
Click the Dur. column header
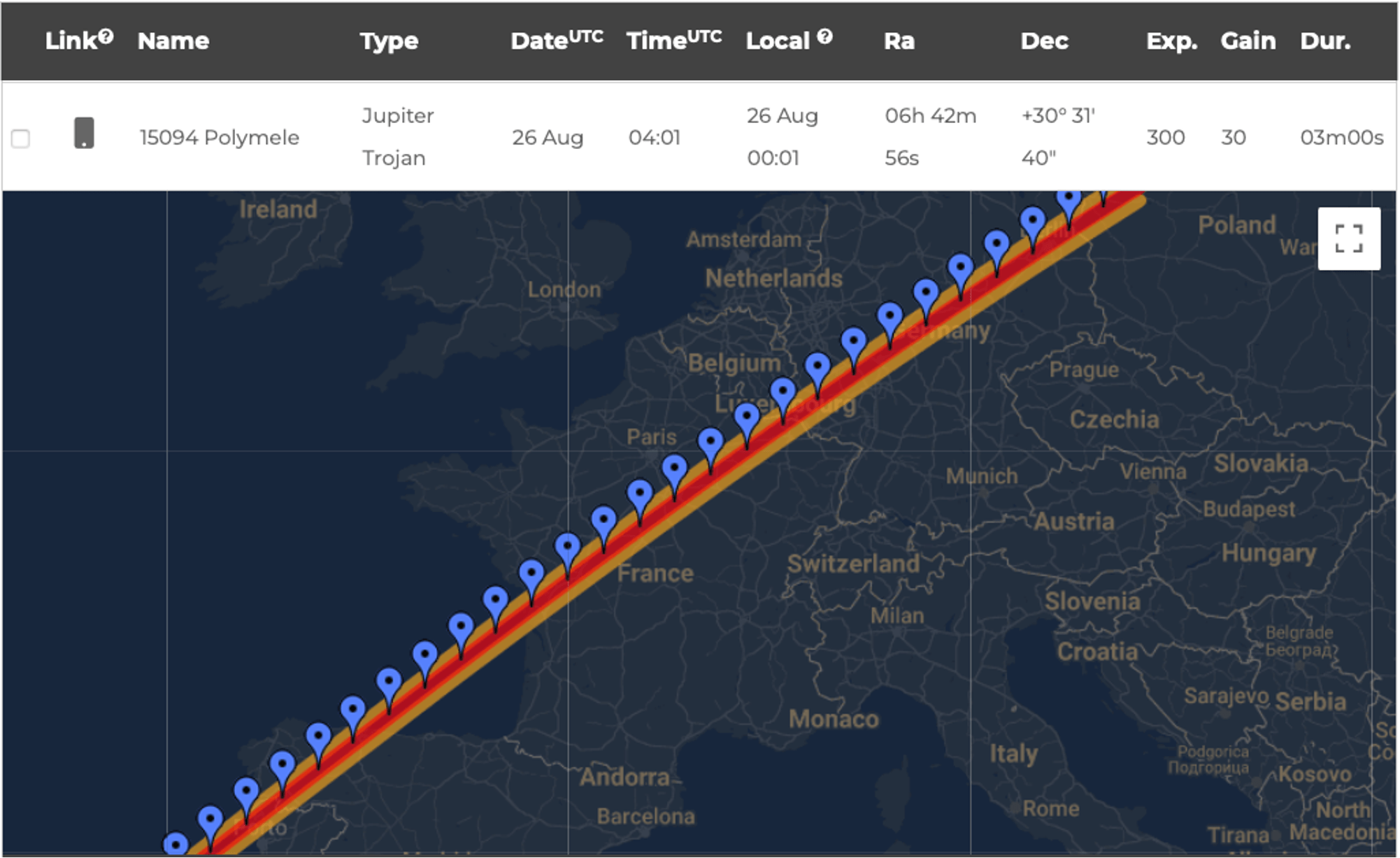pyautogui.click(x=1324, y=41)
